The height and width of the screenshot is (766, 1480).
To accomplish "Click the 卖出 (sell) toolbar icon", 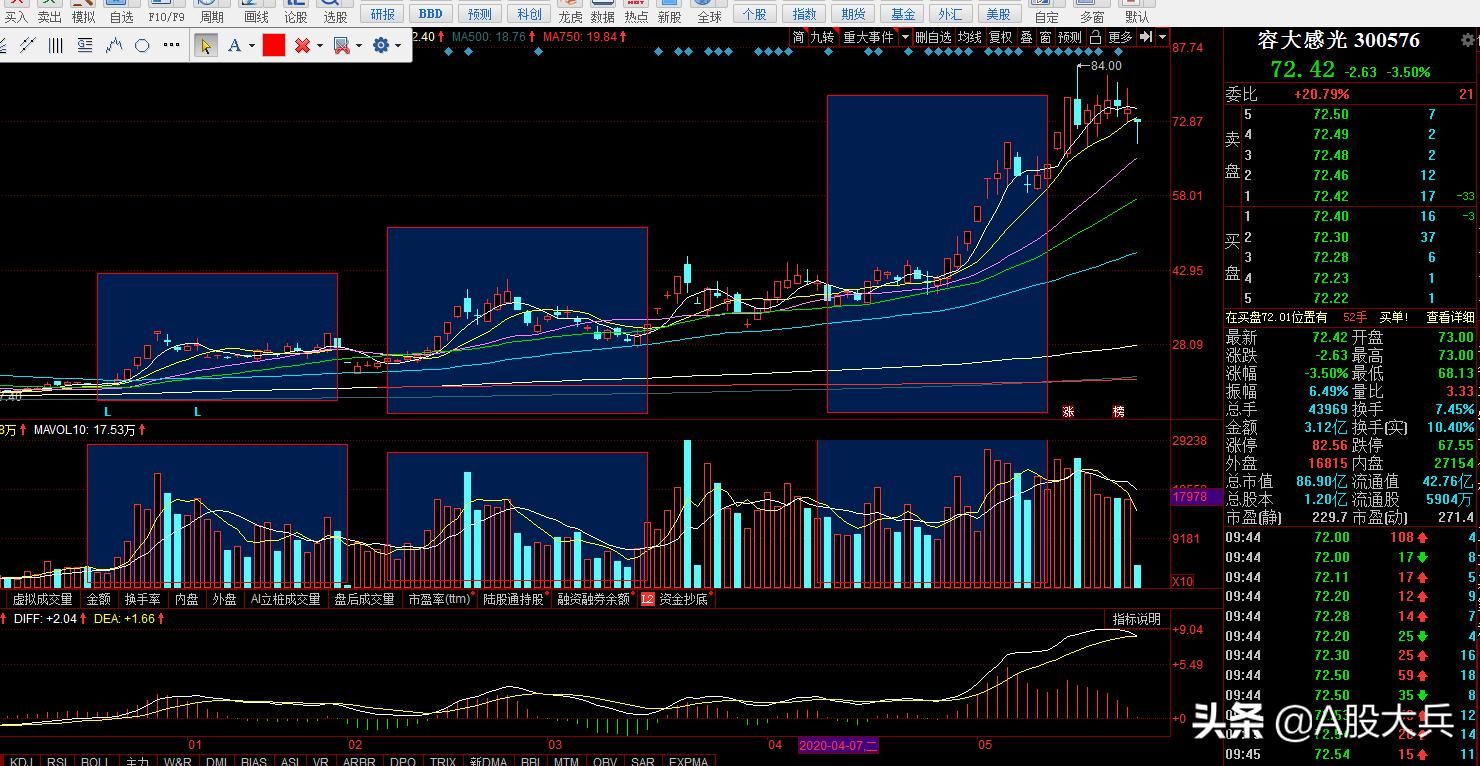I will [x=50, y=11].
